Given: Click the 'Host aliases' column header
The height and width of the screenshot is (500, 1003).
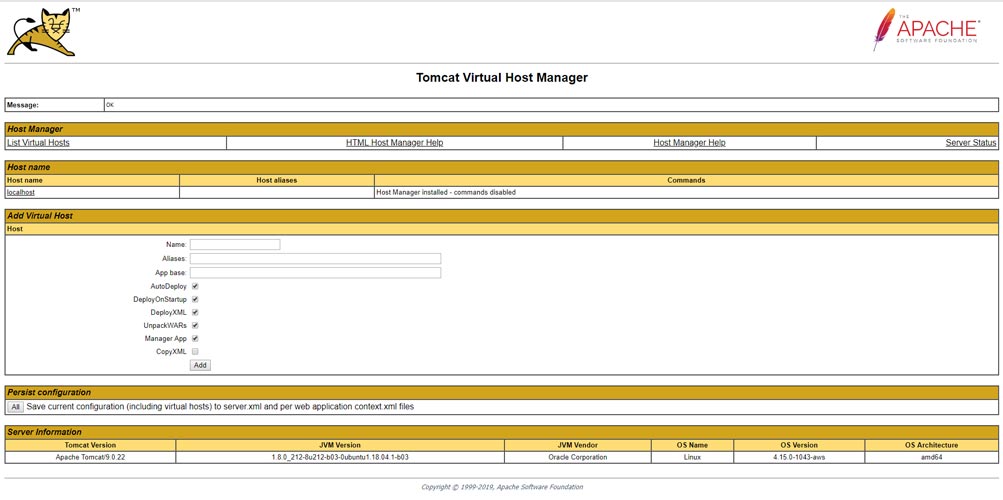Looking at the screenshot, I should point(276,180).
